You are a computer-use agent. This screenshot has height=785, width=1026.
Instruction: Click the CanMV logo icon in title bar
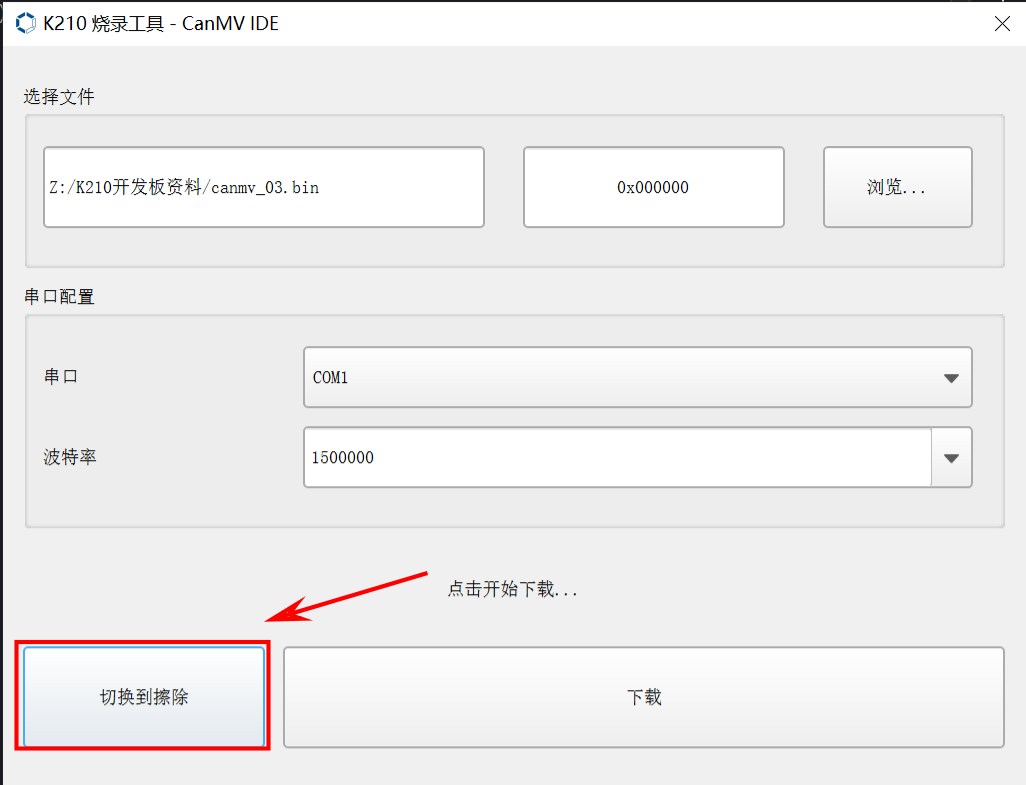pos(26,23)
